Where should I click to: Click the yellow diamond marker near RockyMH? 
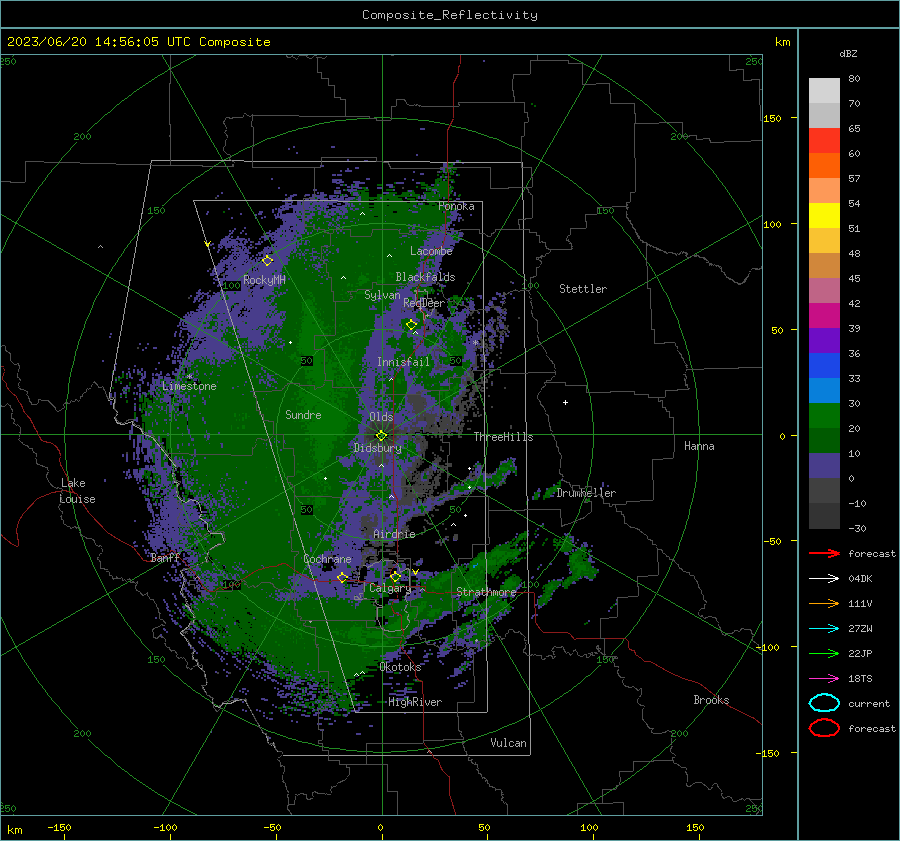click(x=267, y=261)
